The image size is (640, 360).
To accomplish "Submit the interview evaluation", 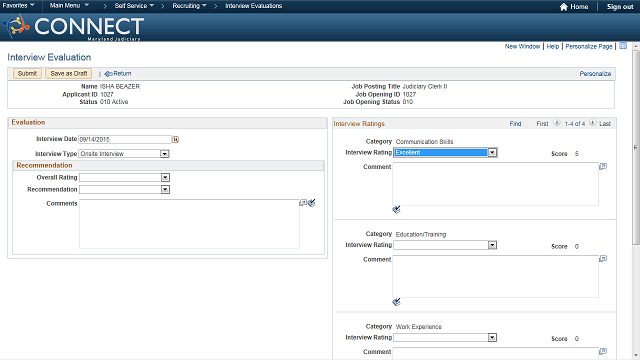I will [x=27, y=73].
